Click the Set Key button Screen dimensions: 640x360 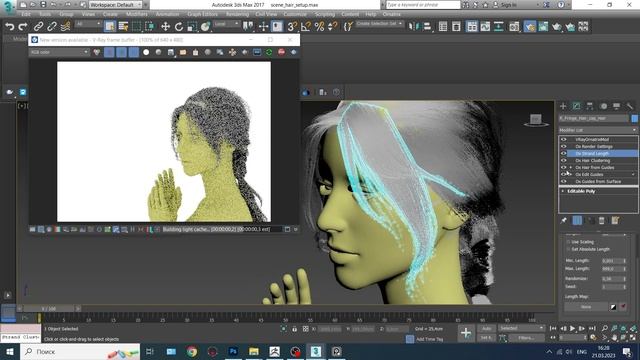click(486, 338)
